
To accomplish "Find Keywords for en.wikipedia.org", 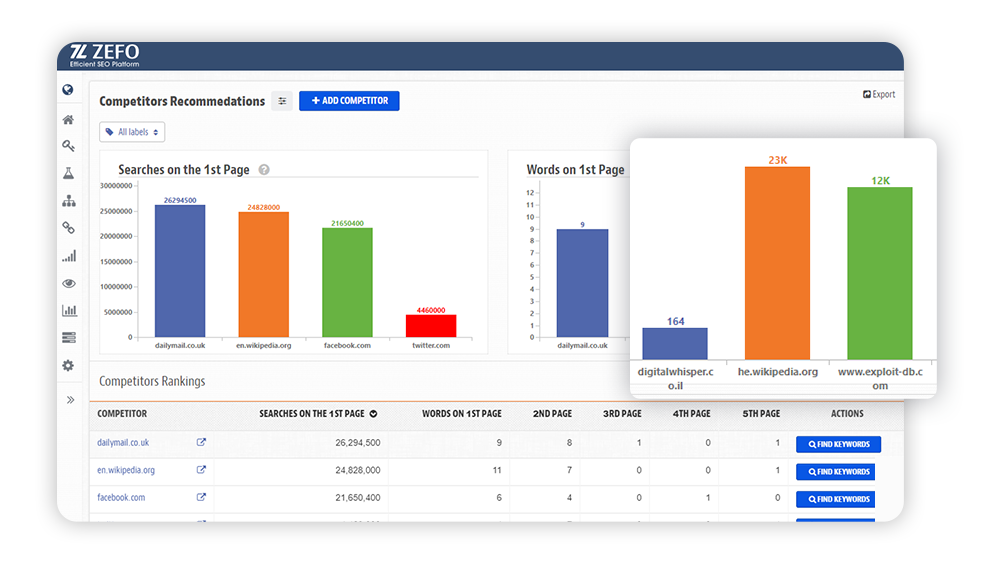I will (x=835, y=472).
